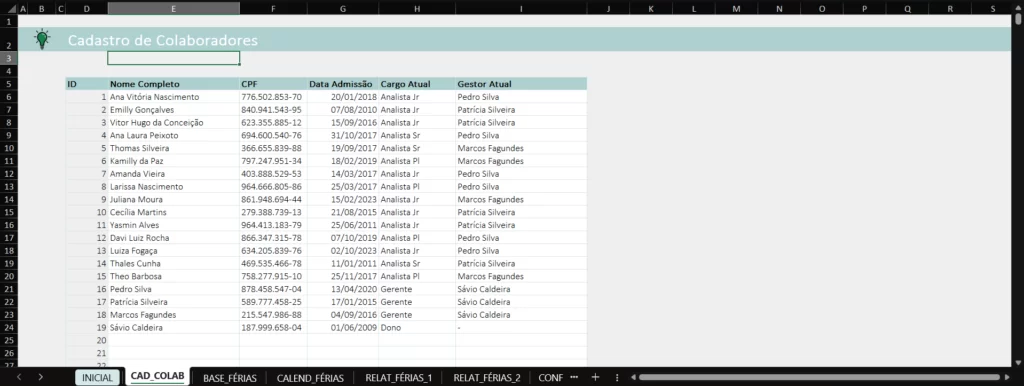The width and height of the screenshot is (1024, 386).
Task: Open the CALEND_FÉRIAS sheet tab
Action: click(310, 378)
